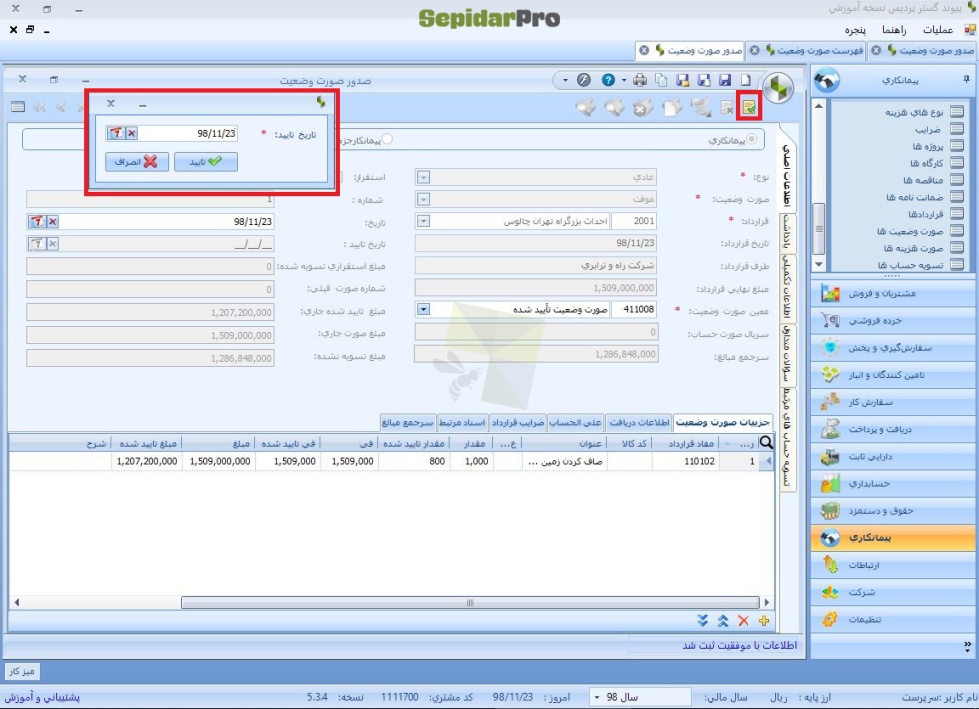Click the horizontal scrollbar of details grid
The width and height of the screenshot is (979, 709).
coord(470,602)
